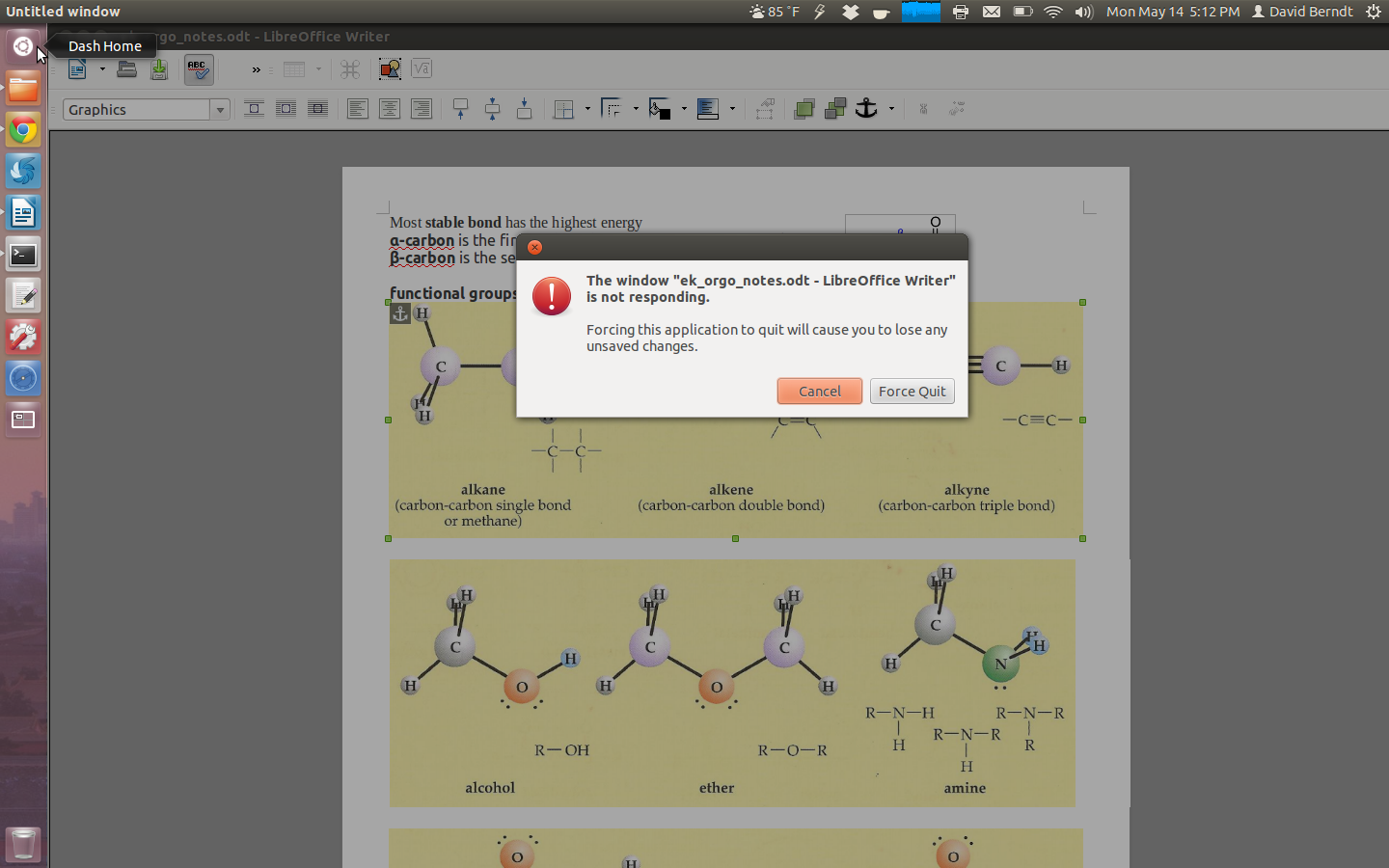
Task: Expand the anchor type dropdown arrow
Action: (x=891, y=109)
